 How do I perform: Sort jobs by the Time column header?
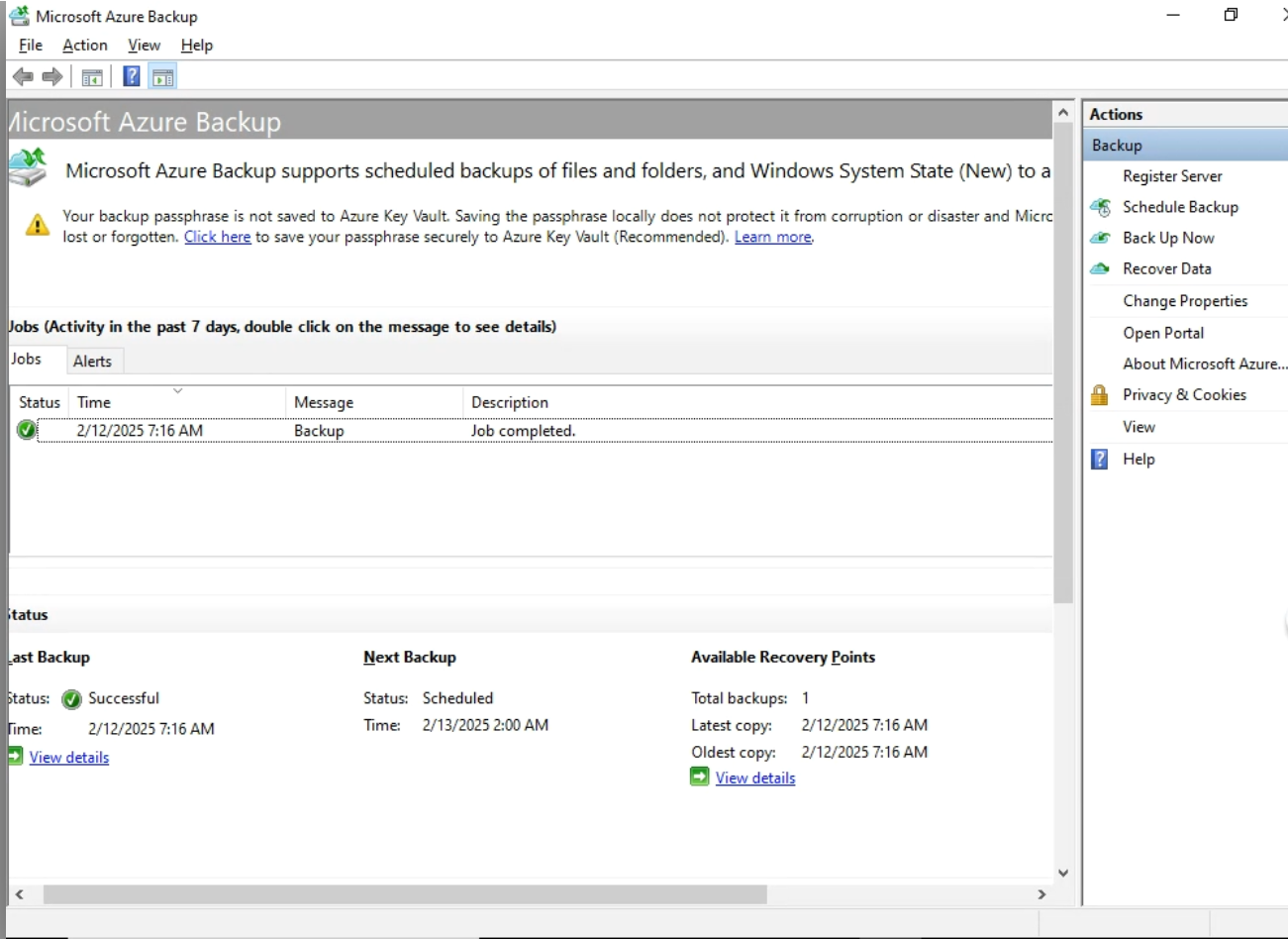coord(177,402)
